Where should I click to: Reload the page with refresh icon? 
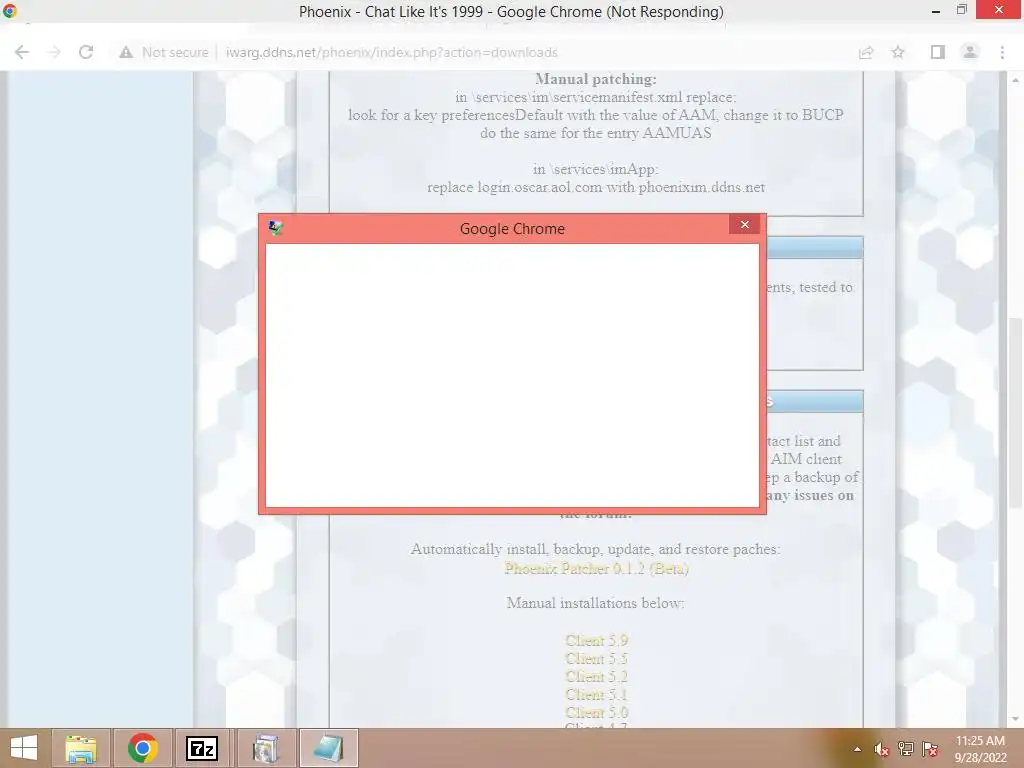tap(86, 52)
